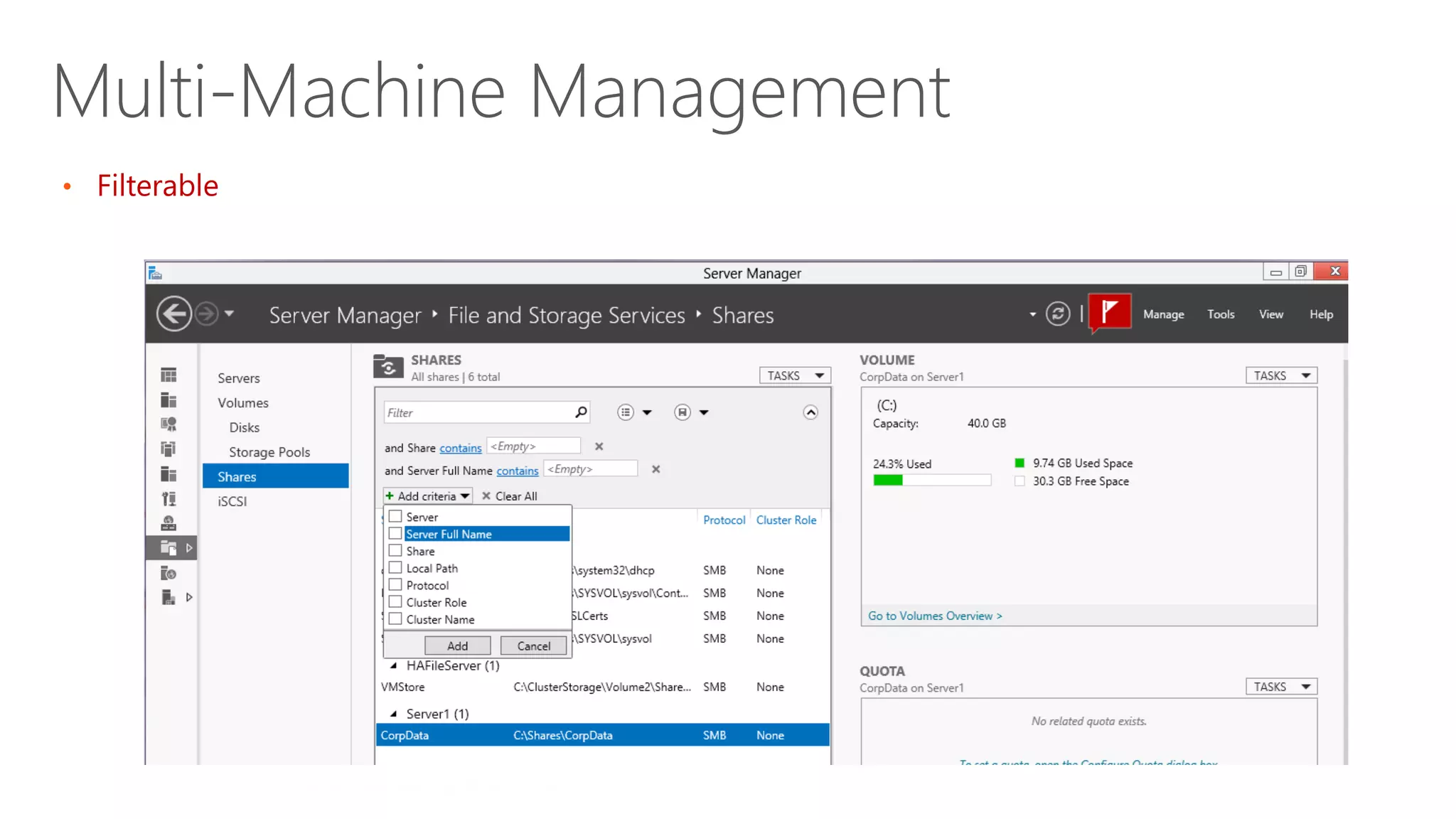1456x819 pixels.
Task: Refresh Server Manager with the refresh icon
Action: 1058,314
